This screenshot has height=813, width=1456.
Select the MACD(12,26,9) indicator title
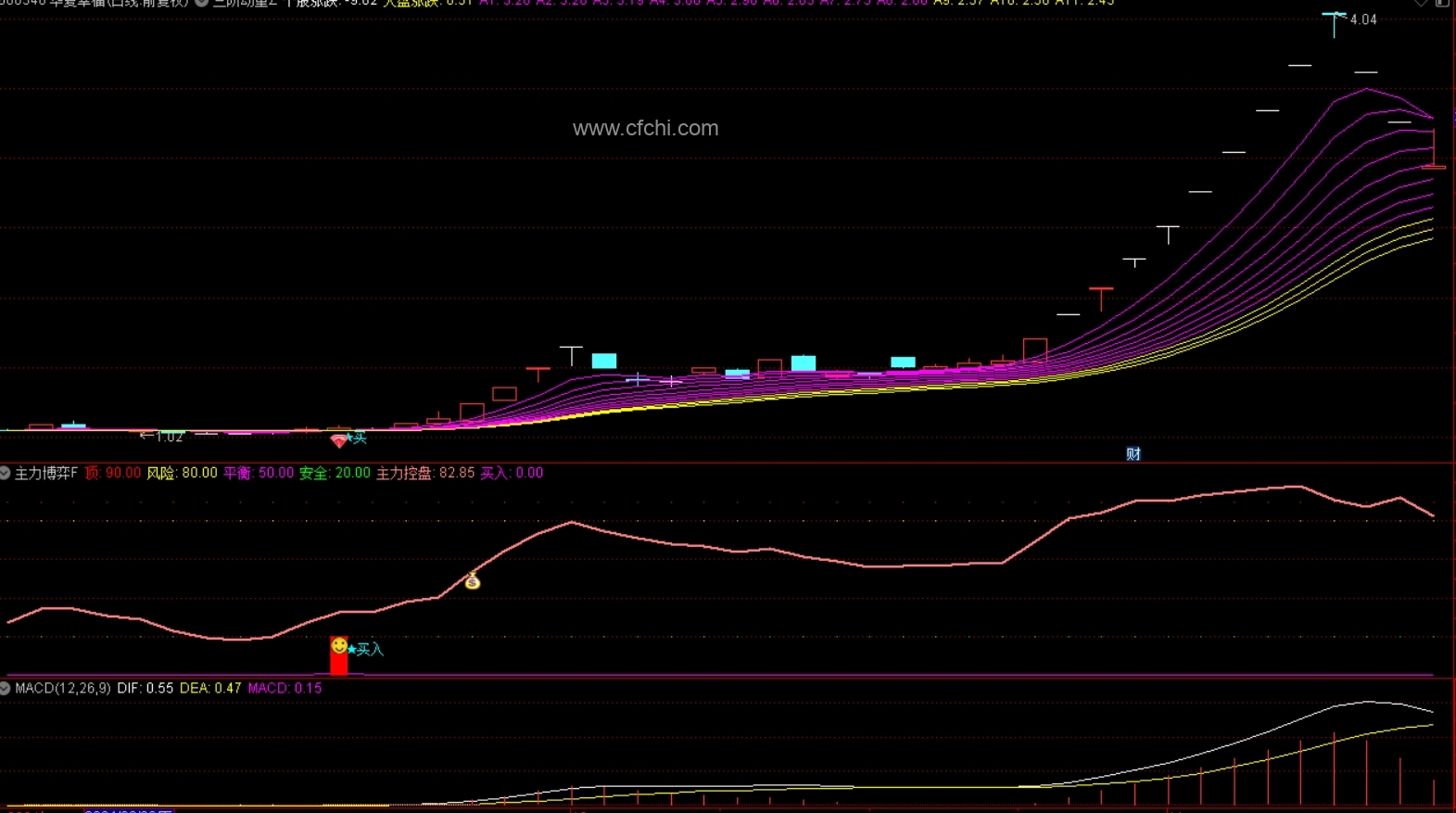(x=63, y=688)
